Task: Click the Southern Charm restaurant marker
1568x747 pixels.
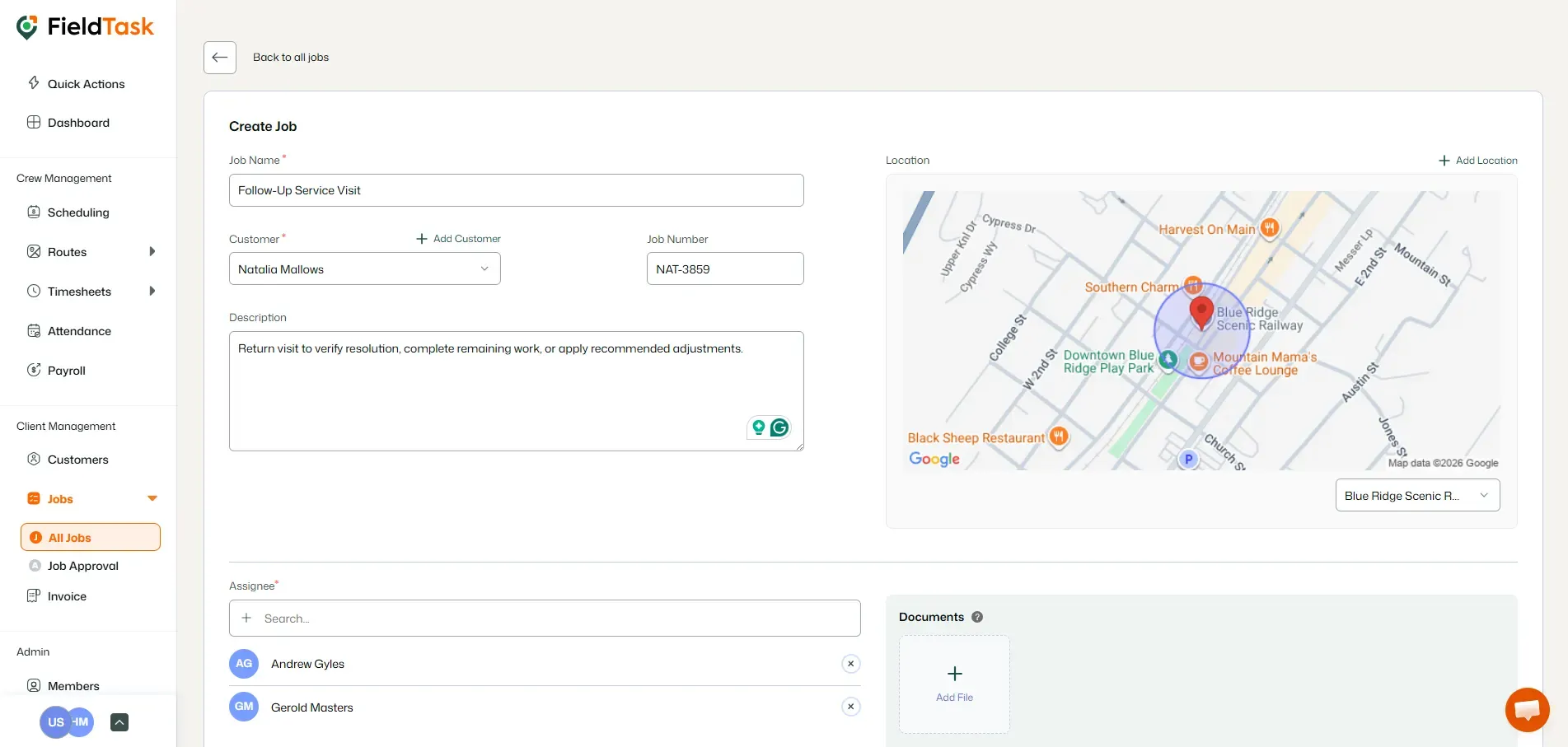Action: point(1192,285)
